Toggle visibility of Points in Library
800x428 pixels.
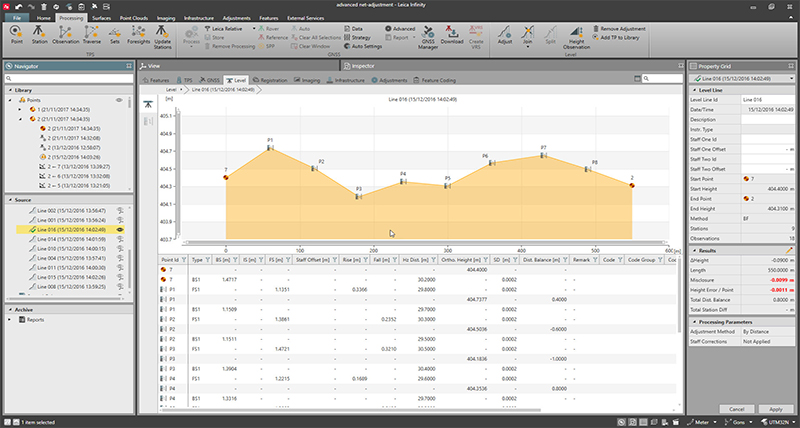118,101
